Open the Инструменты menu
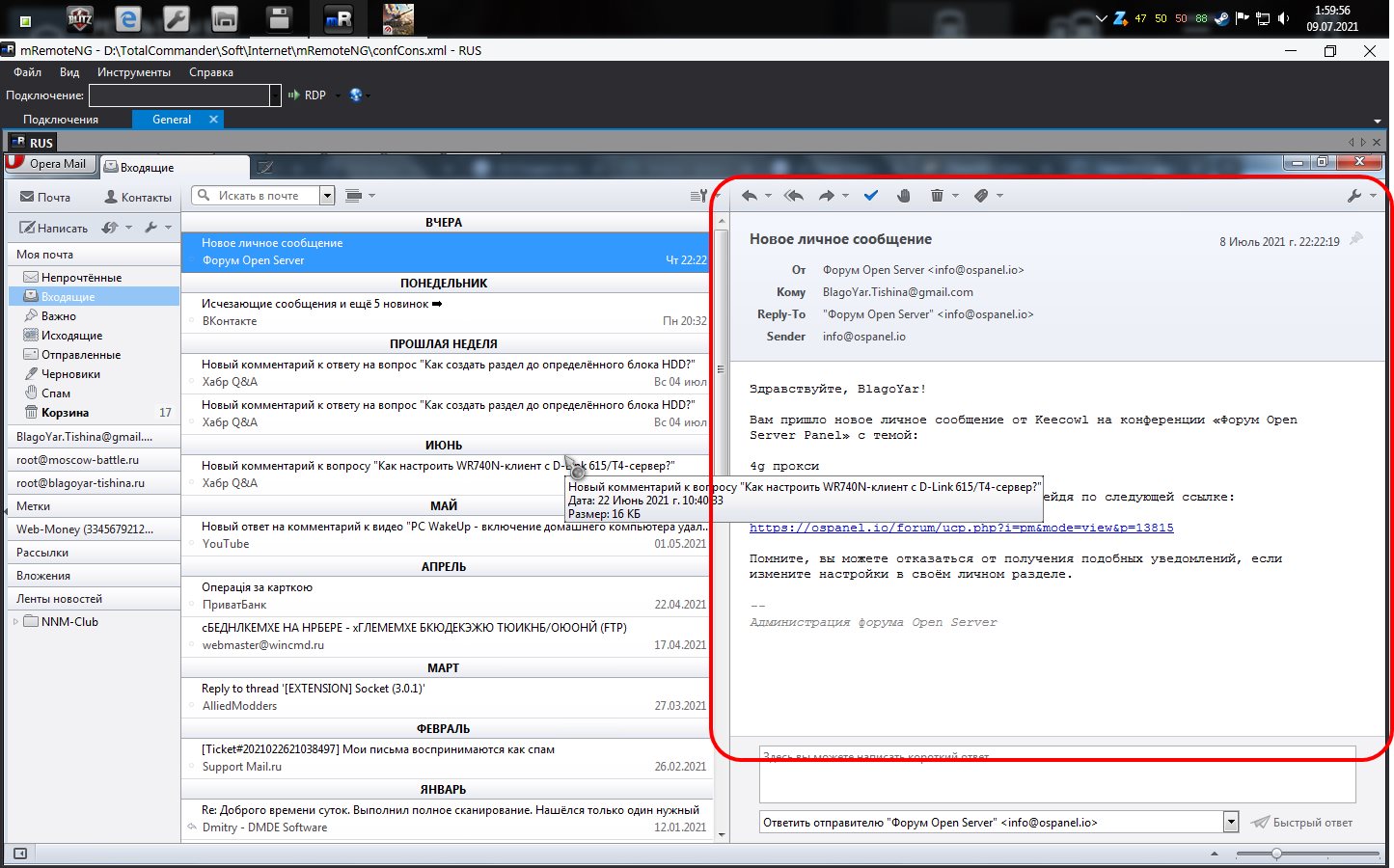 (134, 72)
